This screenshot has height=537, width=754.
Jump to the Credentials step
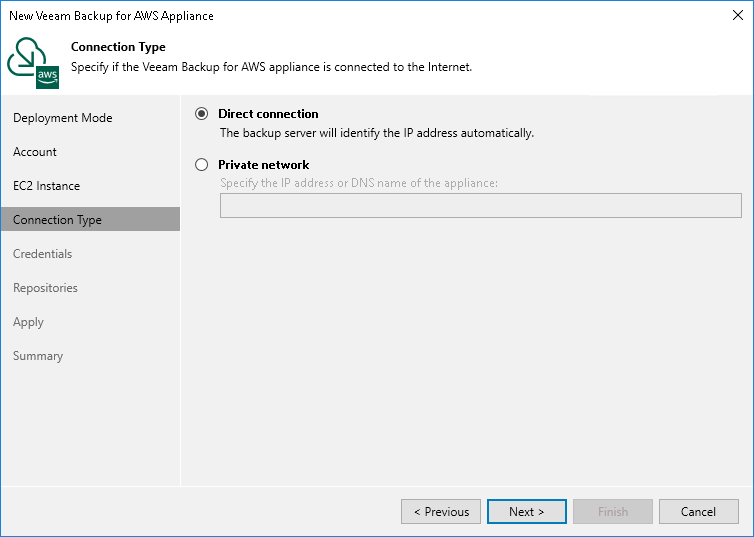tap(43, 254)
